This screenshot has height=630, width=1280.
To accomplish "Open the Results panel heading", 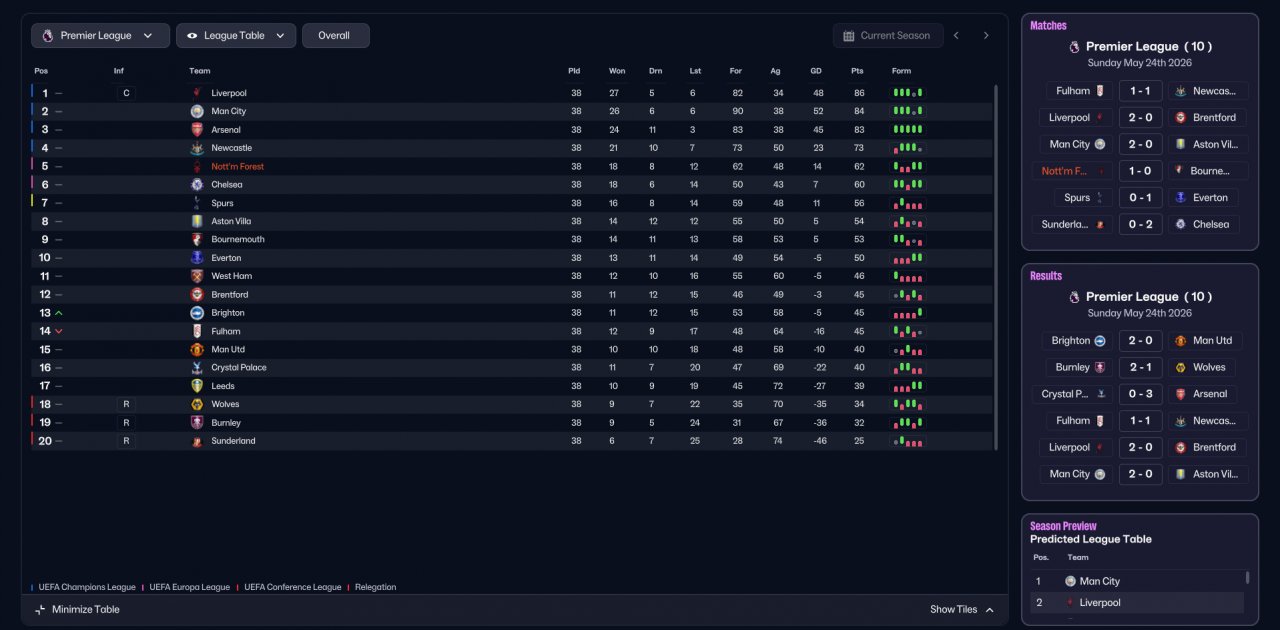I will click(x=1046, y=276).
